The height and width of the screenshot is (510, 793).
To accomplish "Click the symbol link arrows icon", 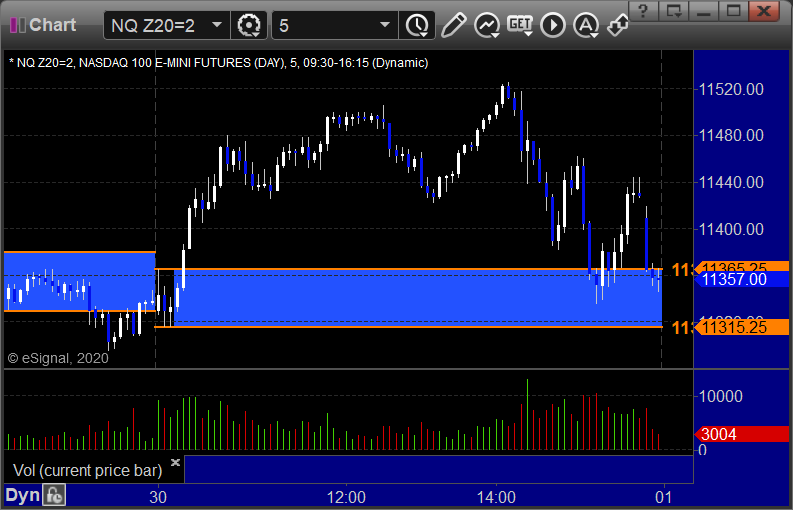I will [618, 25].
